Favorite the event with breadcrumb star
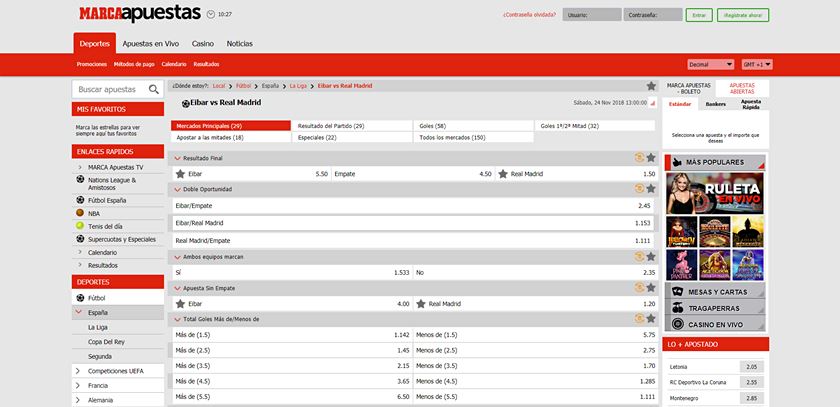This screenshot has height=407, width=840. tap(651, 86)
